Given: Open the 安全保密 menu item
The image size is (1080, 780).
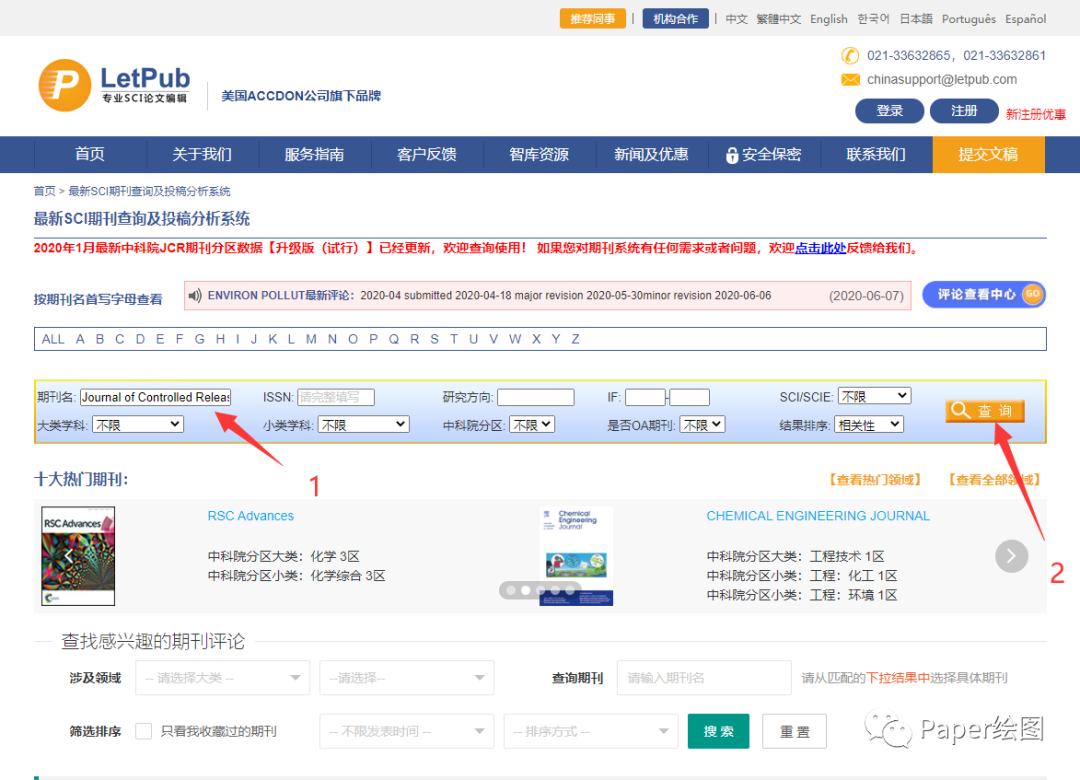Looking at the screenshot, I should (x=764, y=154).
